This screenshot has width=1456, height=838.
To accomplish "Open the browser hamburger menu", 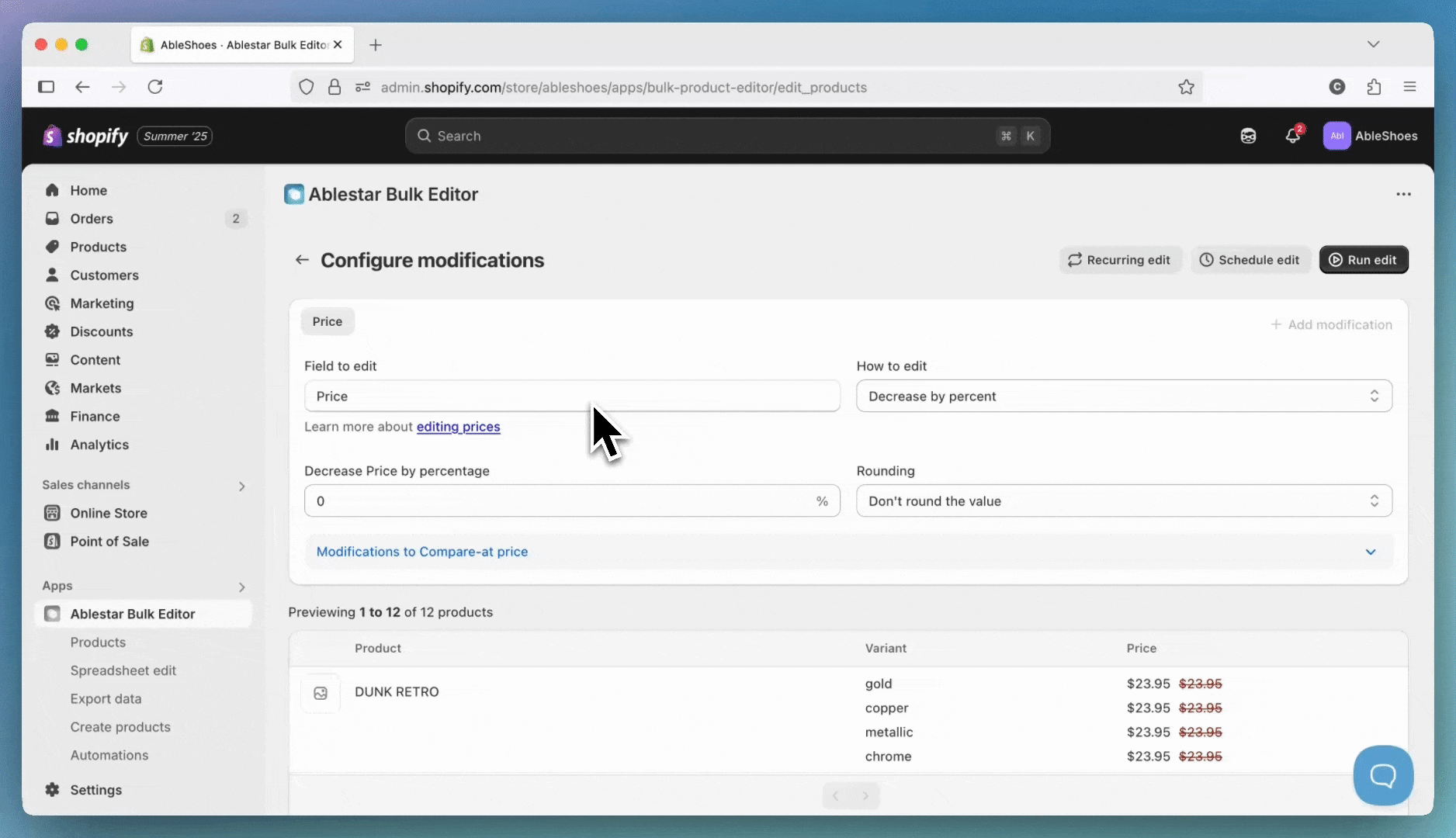I will (x=1409, y=87).
